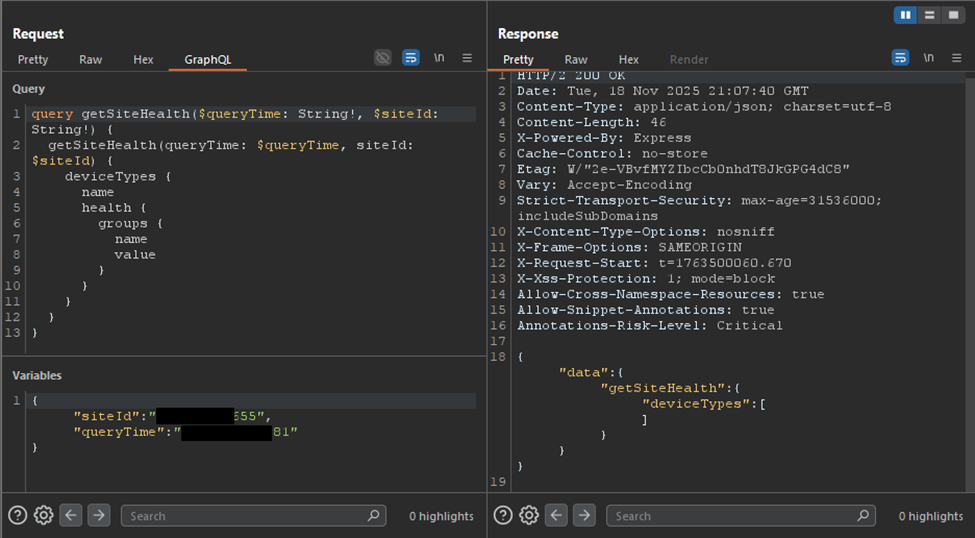The width and height of the screenshot is (975, 538).
Task: Click the "X-Frame-Options: SAMEORIGIN" header
Action: tap(629, 247)
